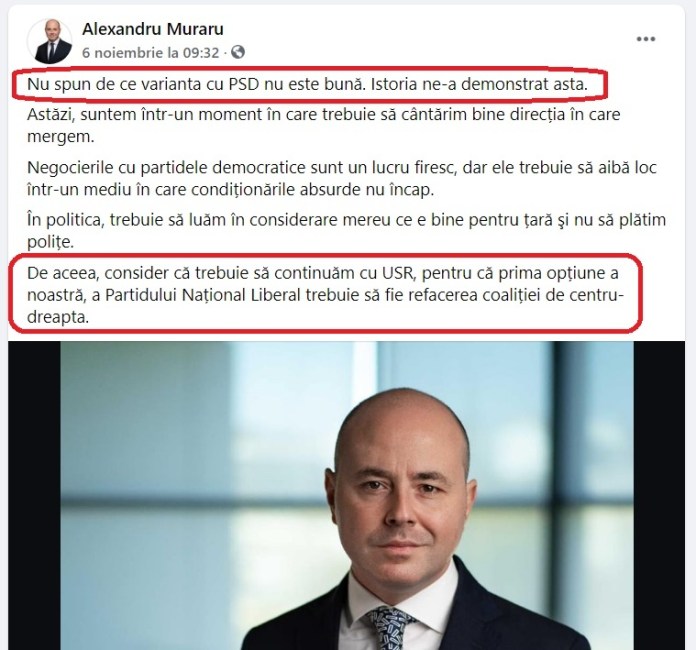Click the paragraph starting 'De aceea, consider că'
The width and height of the screenshot is (696, 650).
(x=325, y=295)
